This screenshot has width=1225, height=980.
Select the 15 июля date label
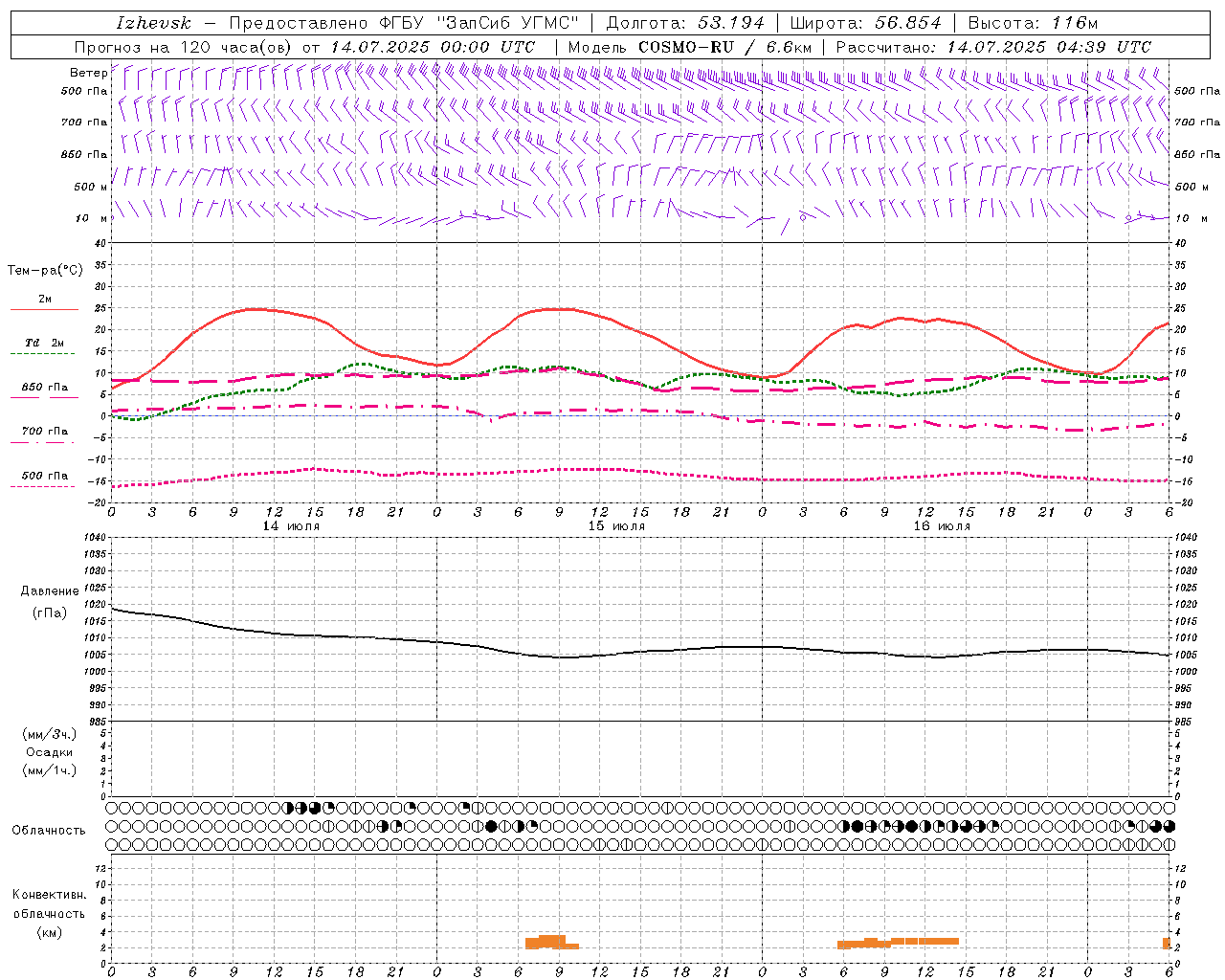pos(616,526)
